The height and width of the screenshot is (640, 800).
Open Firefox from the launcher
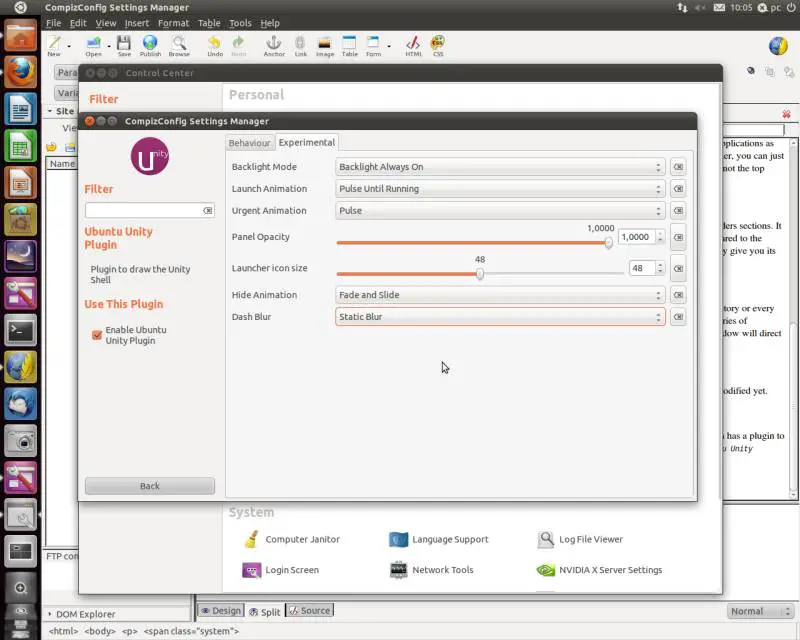coord(20,72)
